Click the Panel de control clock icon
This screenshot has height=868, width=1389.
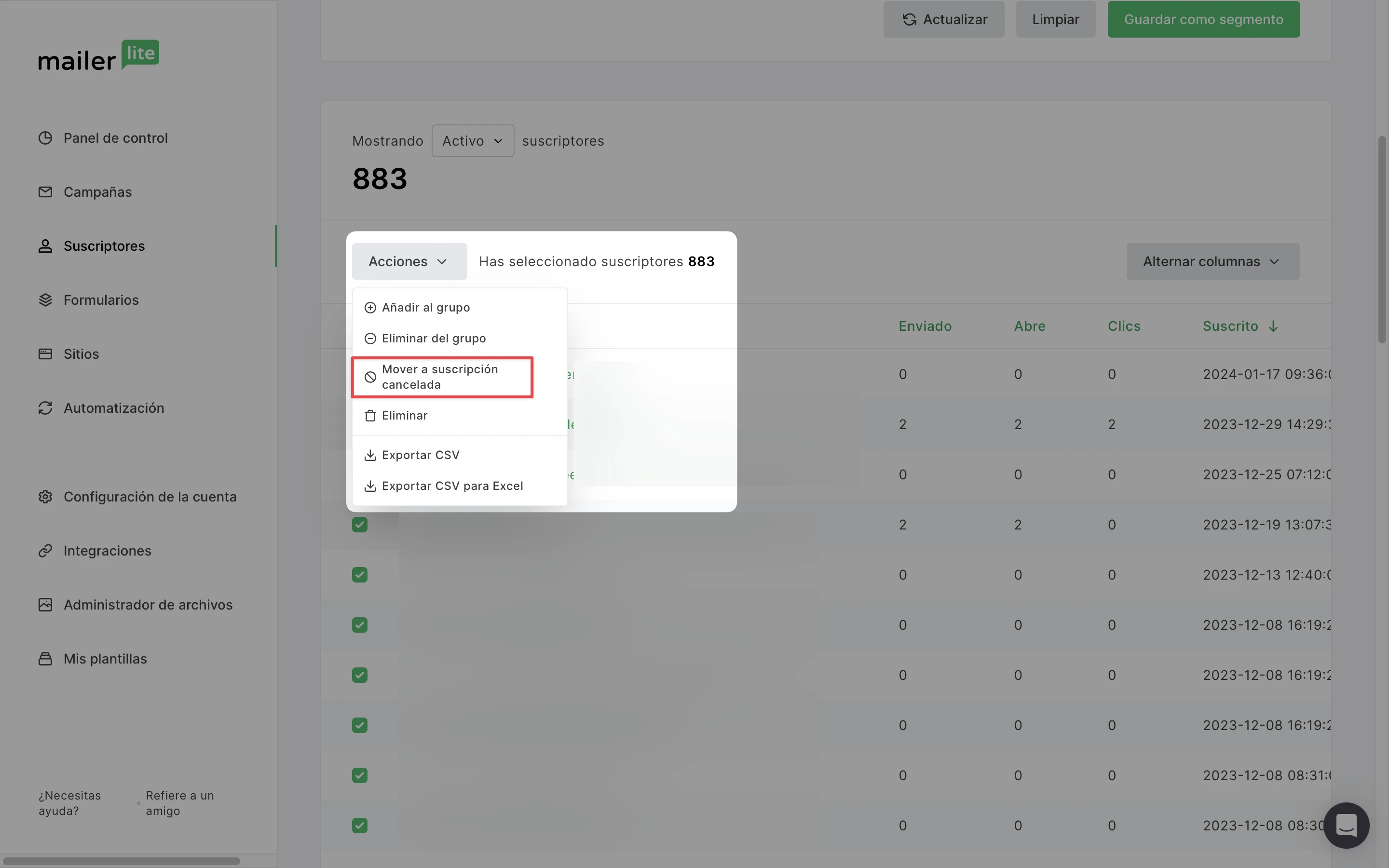click(x=45, y=138)
